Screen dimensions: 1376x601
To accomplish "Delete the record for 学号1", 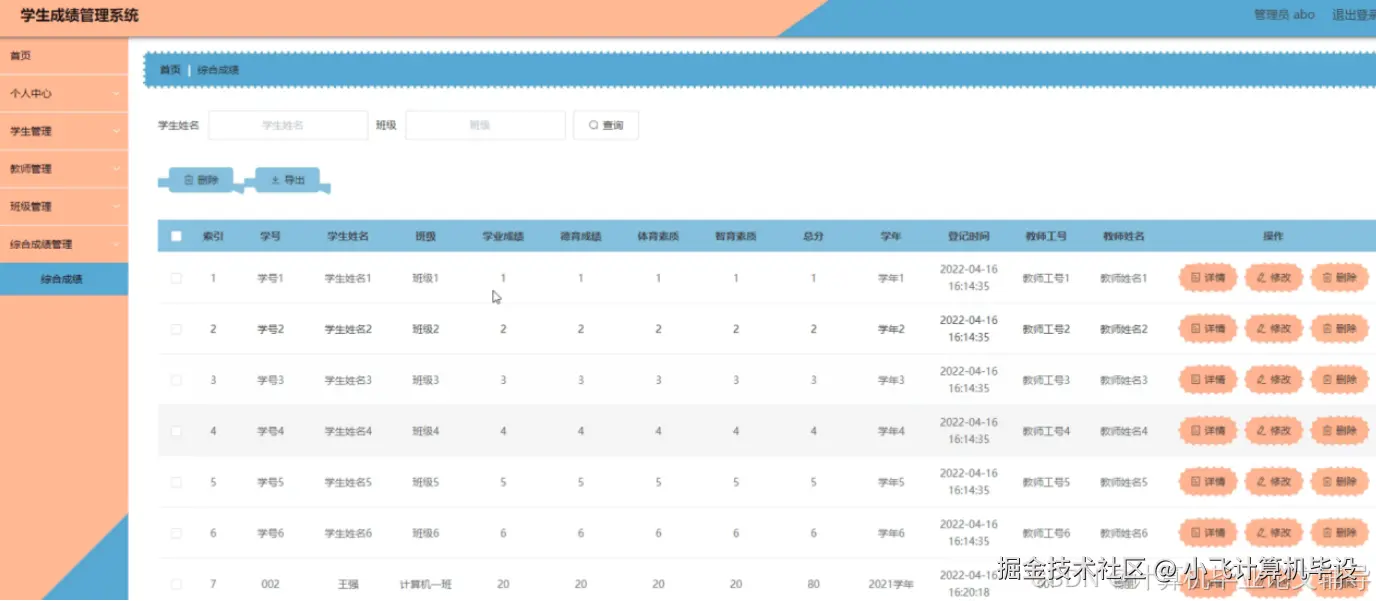I will (1339, 278).
